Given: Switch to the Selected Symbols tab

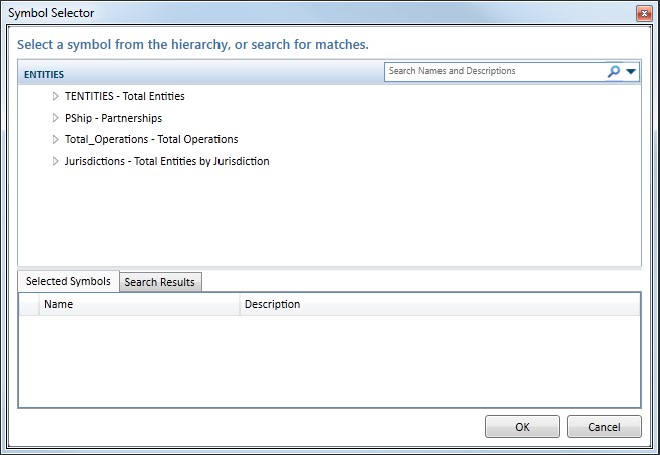Looking at the screenshot, I should (x=68, y=281).
